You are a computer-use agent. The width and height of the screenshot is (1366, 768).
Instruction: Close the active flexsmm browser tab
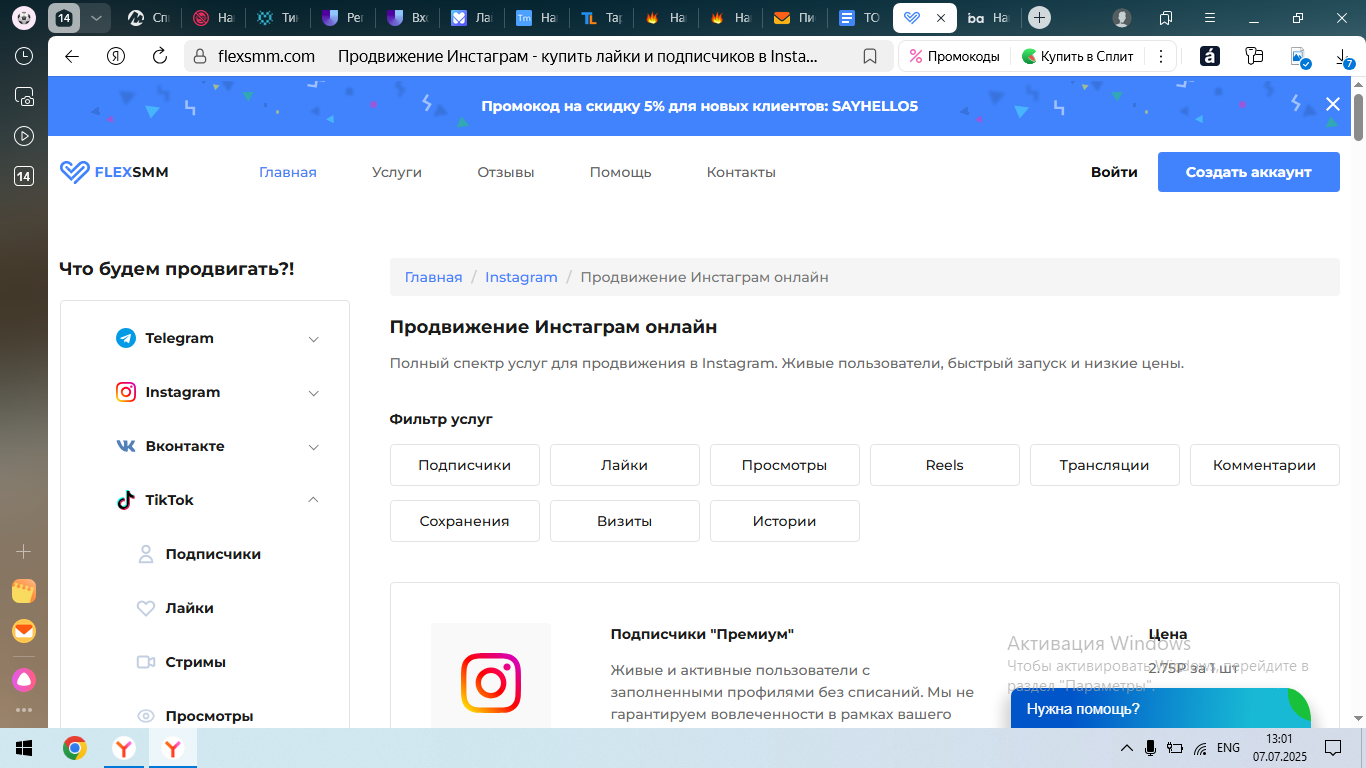[x=940, y=18]
